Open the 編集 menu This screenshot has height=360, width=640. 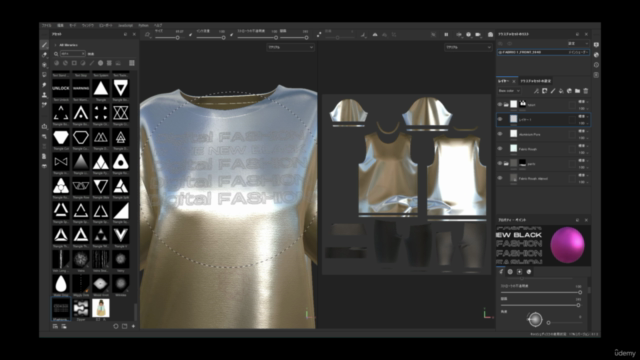coord(60,25)
